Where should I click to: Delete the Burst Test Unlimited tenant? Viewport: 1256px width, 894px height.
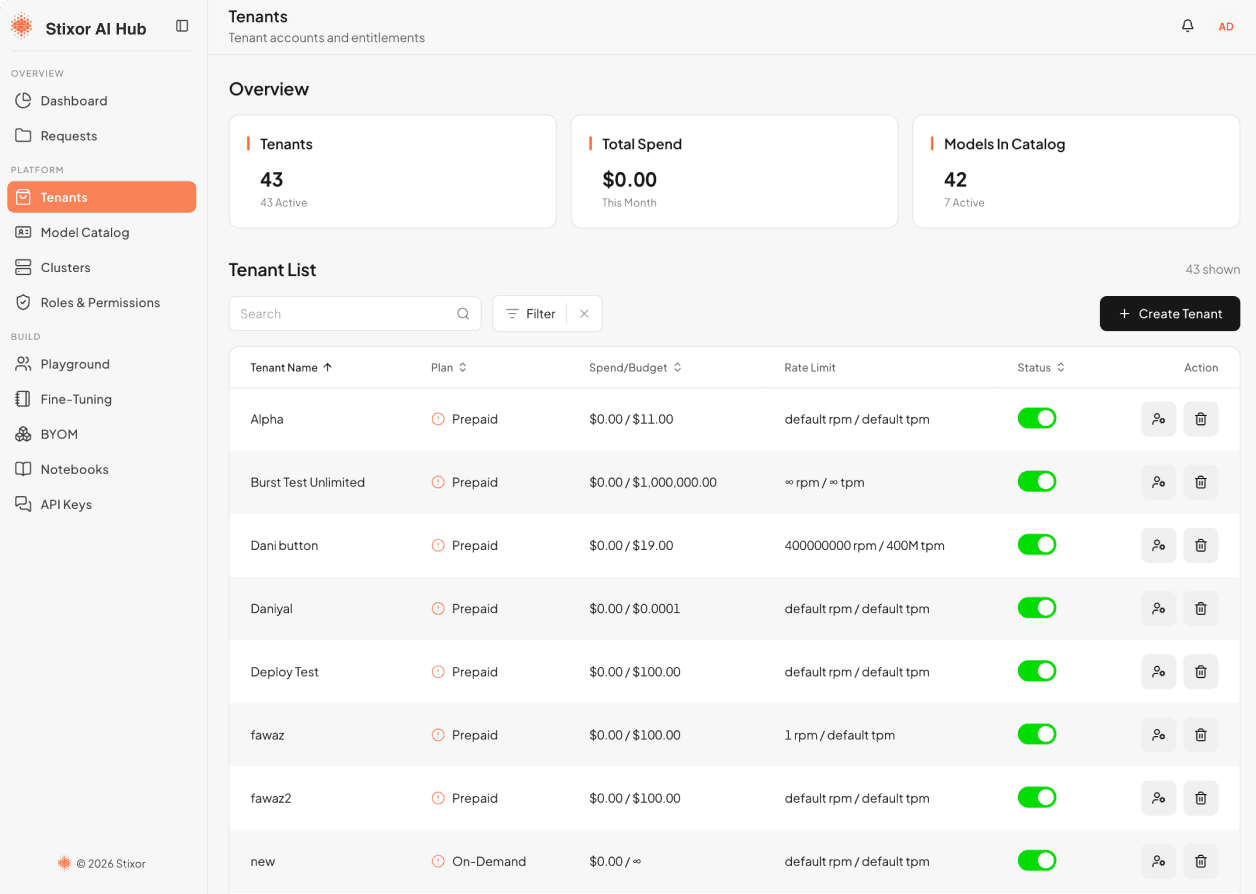(1201, 482)
